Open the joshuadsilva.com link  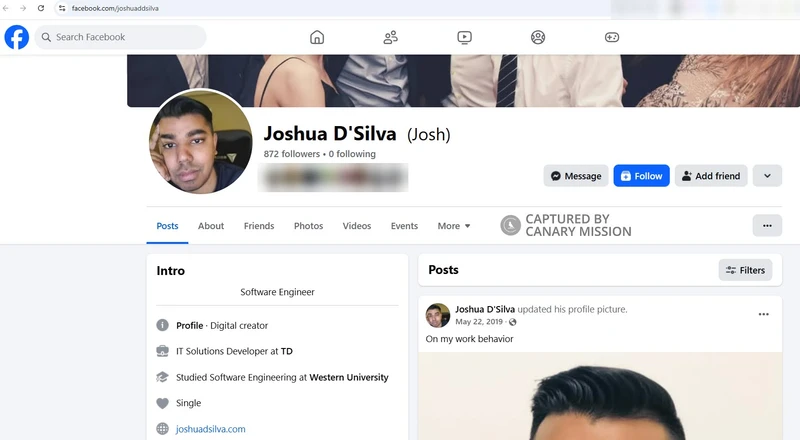coord(210,429)
